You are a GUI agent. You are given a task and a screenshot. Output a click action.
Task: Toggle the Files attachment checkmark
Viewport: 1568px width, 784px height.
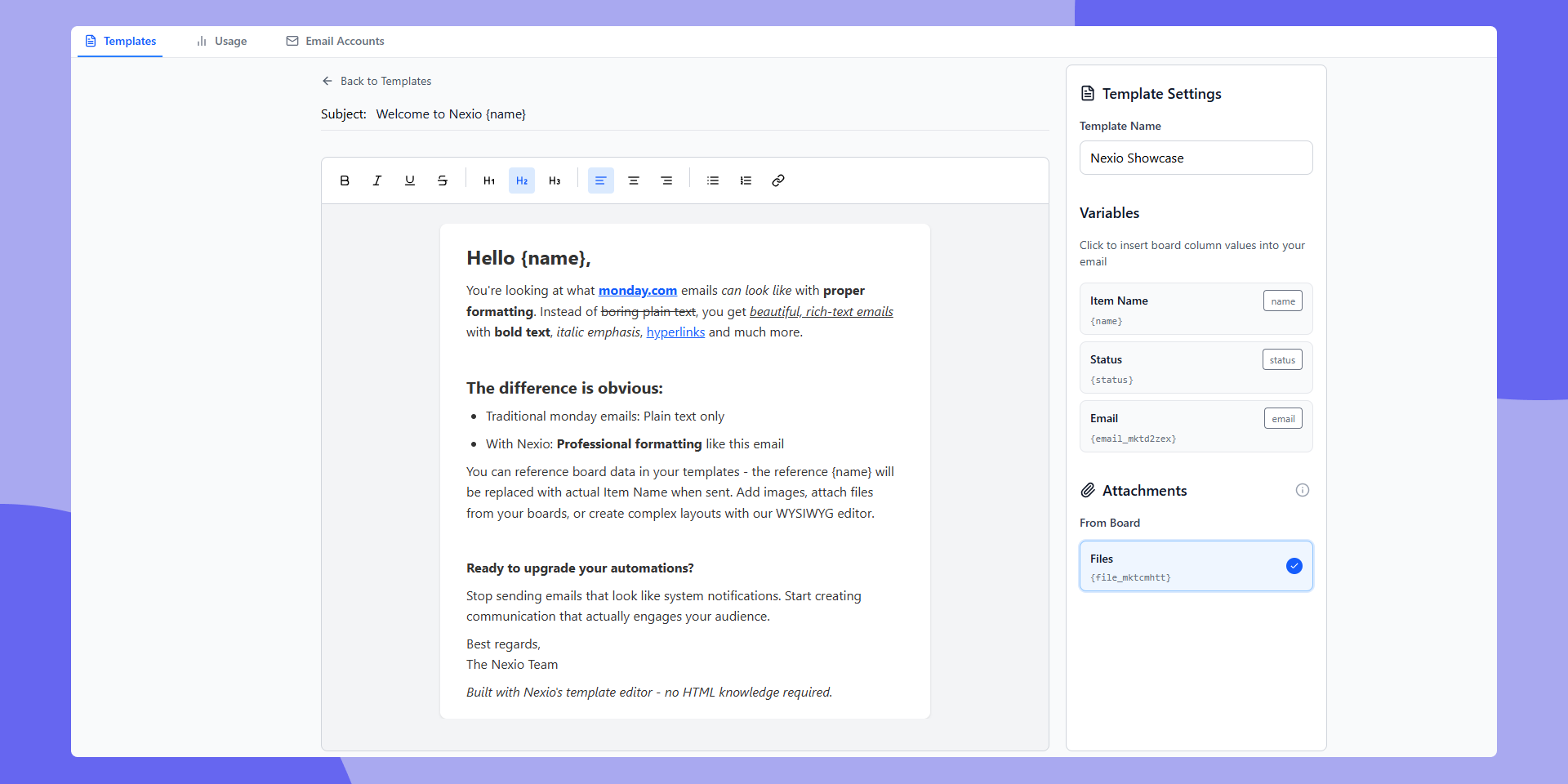(1294, 566)
